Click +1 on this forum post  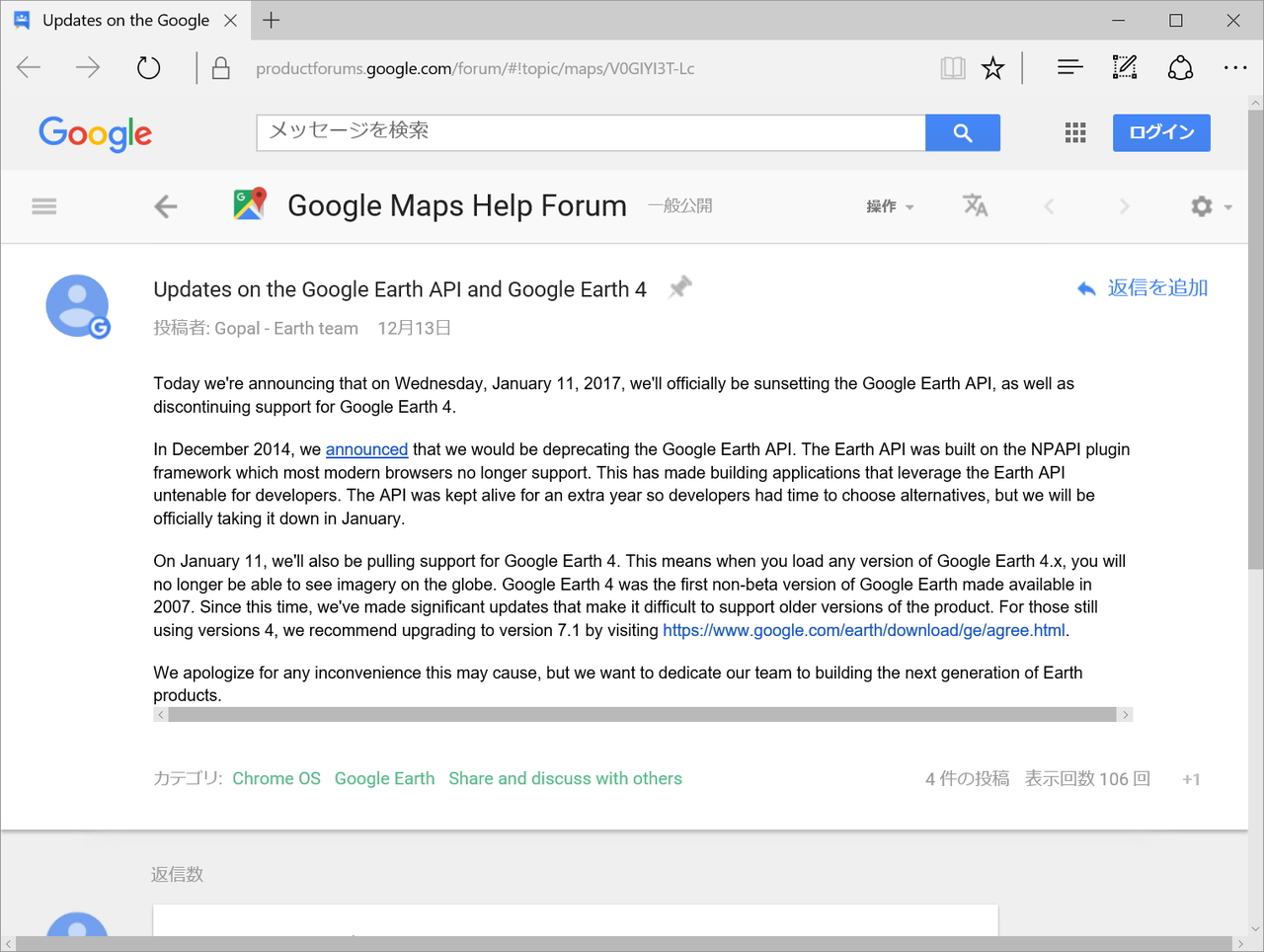(x=1191, y=779)
